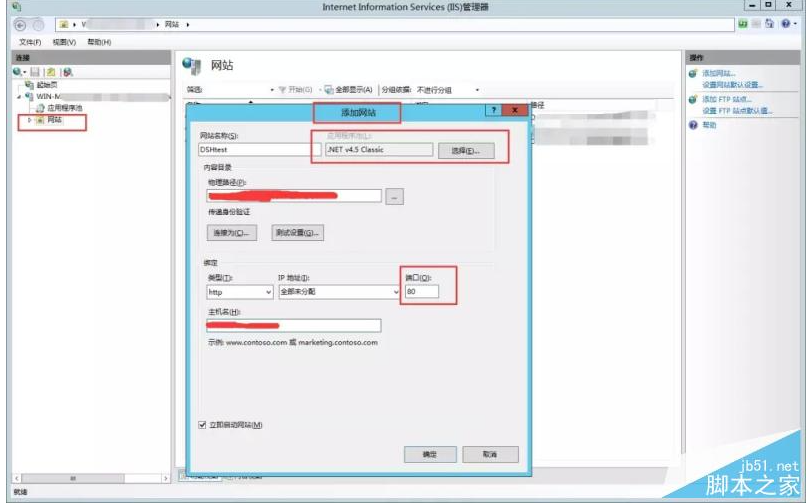Collapse the WIN-M server node arrow
Image resolution: width=809 pixels, height=503 pixels.
(19, 96)
